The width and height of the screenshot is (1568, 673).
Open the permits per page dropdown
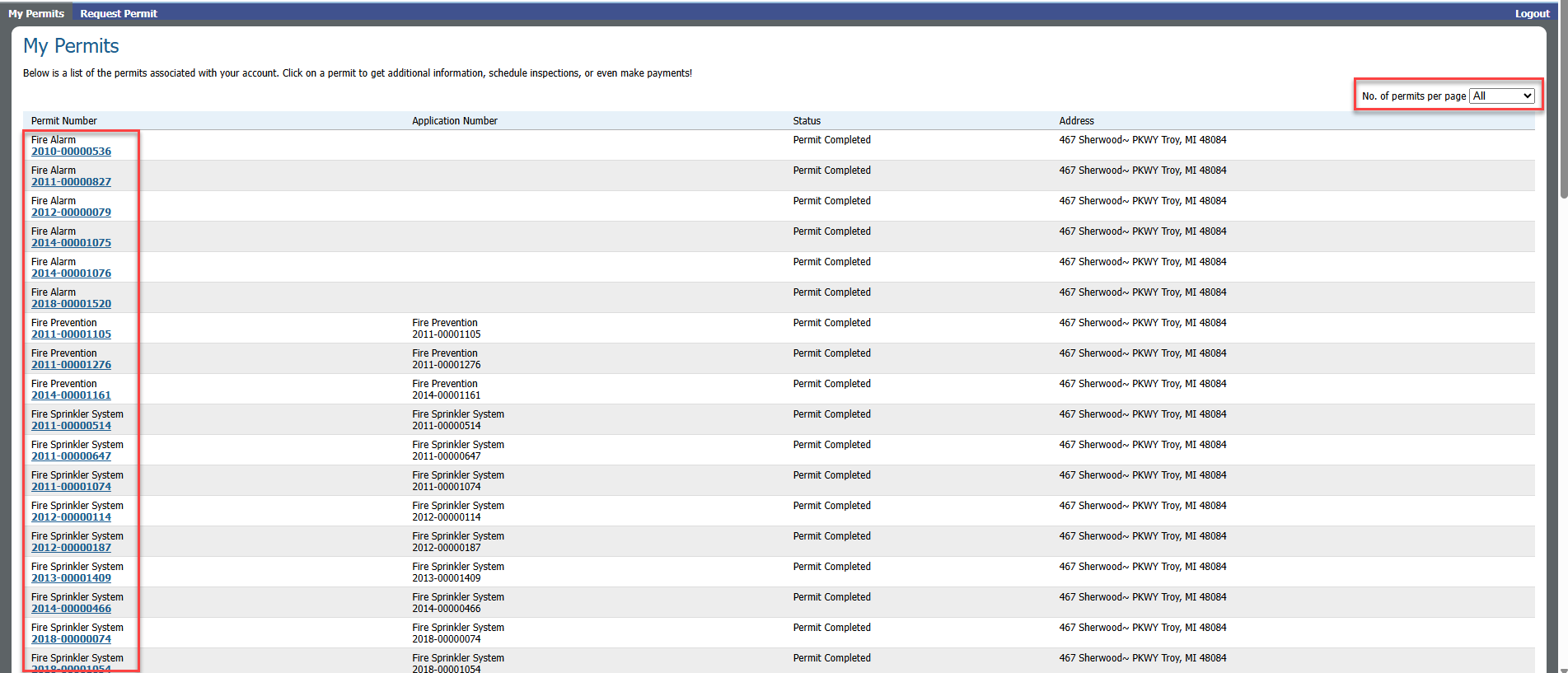click(1502, 96)
